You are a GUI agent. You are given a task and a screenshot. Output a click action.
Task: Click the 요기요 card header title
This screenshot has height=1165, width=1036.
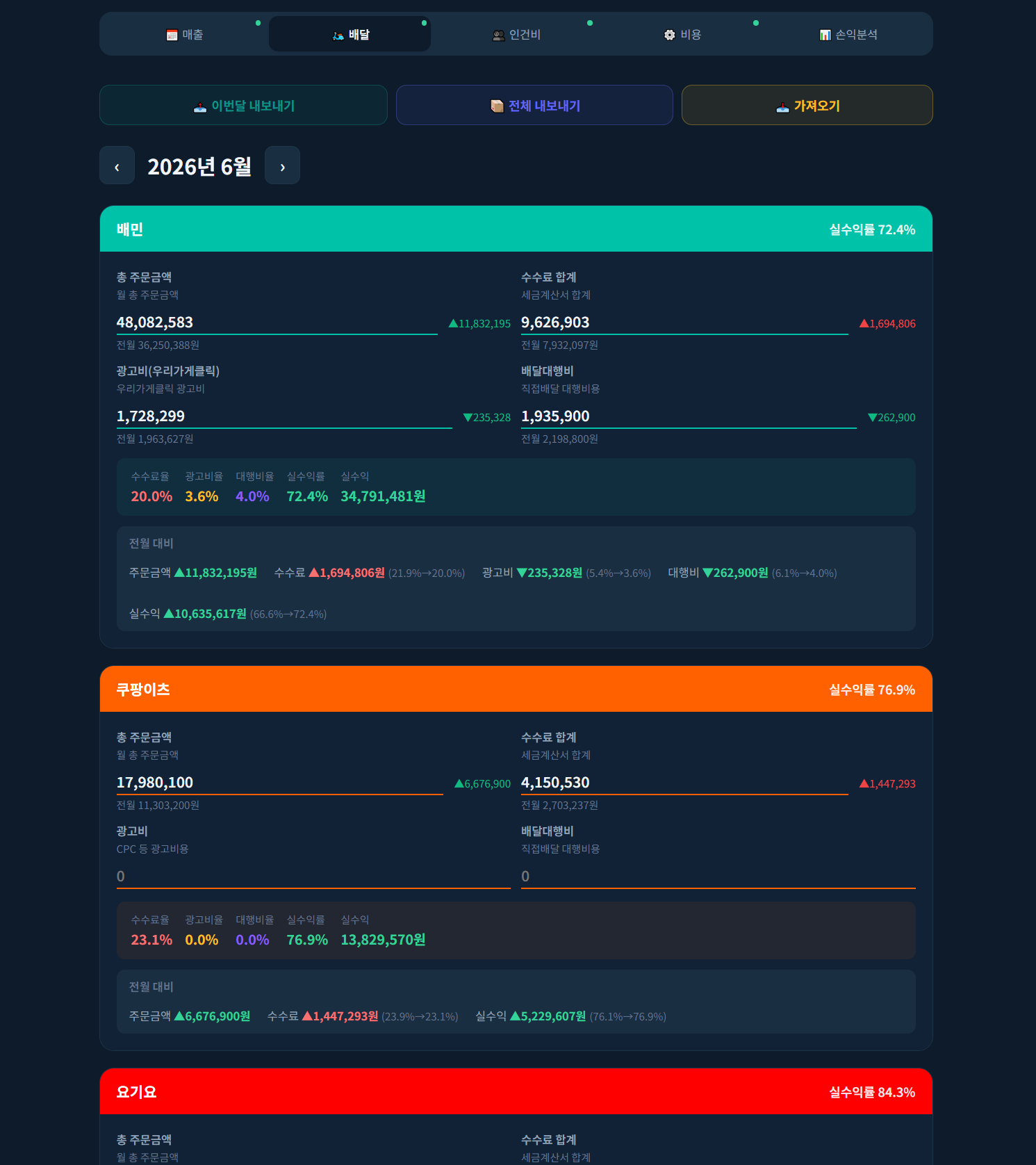click(x=137, y=1092)
